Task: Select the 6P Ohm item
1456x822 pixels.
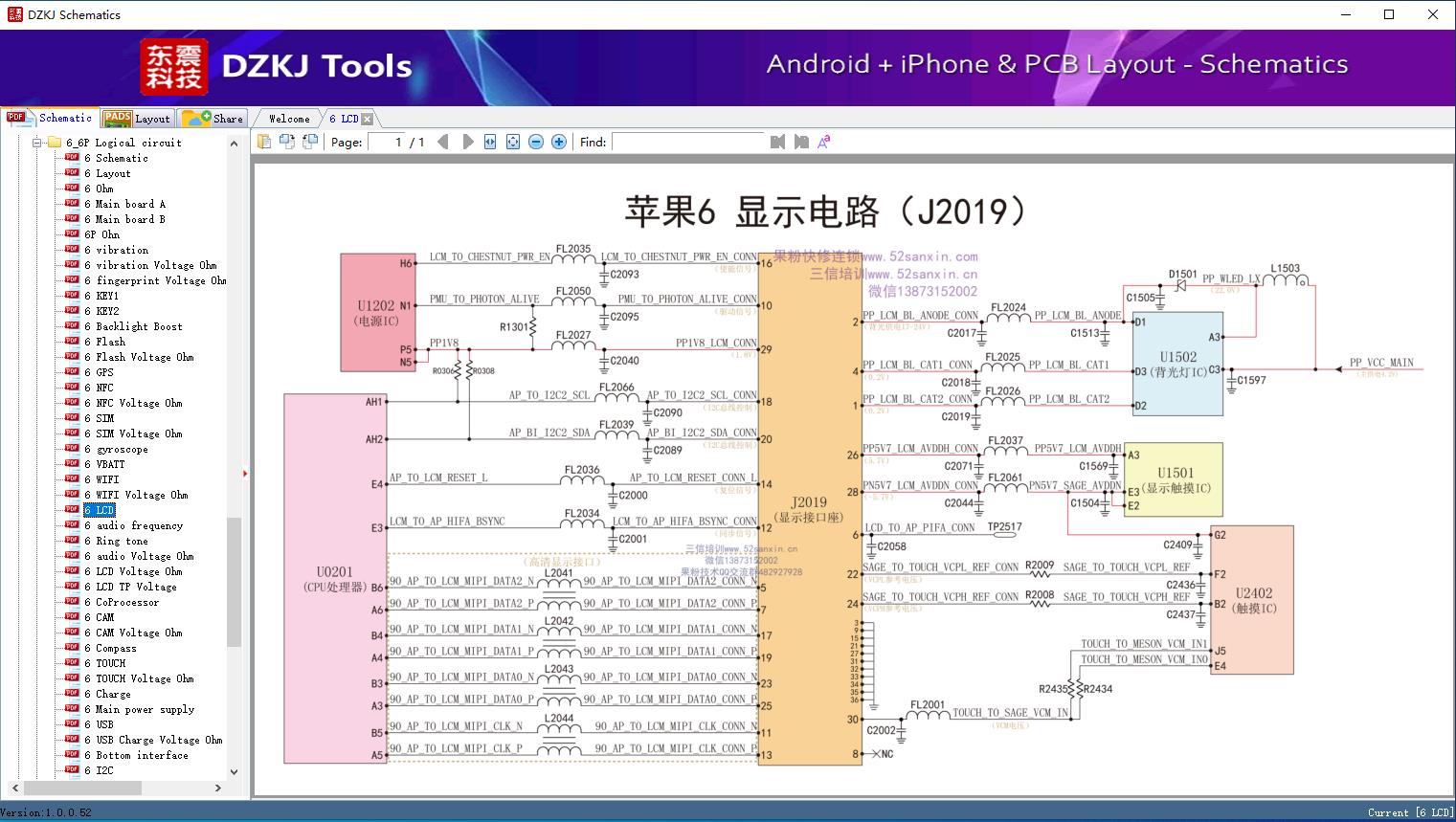Action: (101, 234)
